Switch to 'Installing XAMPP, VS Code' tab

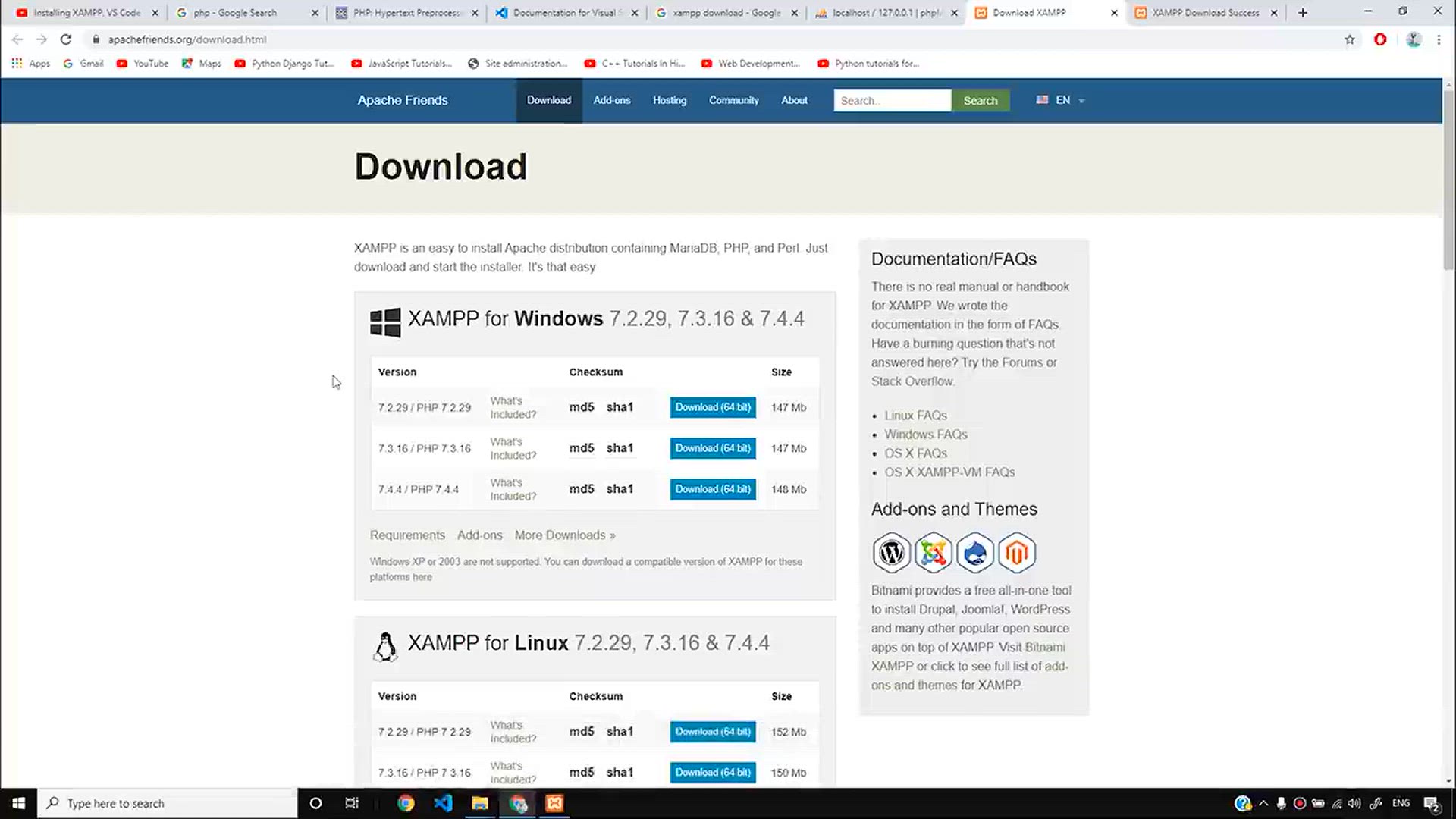click(x=86, y=13)
